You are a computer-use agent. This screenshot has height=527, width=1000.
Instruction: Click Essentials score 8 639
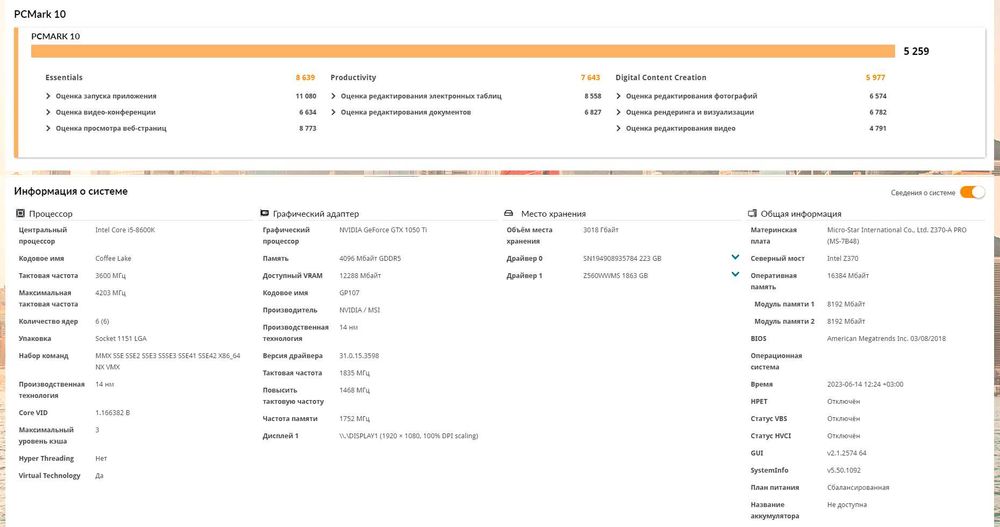click(305, 77)
